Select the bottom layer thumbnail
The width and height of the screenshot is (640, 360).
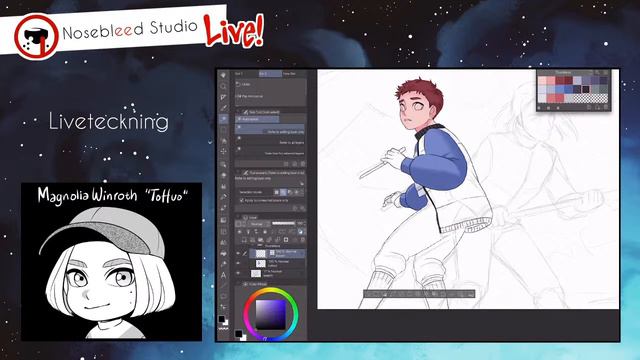tap(256, 273)
